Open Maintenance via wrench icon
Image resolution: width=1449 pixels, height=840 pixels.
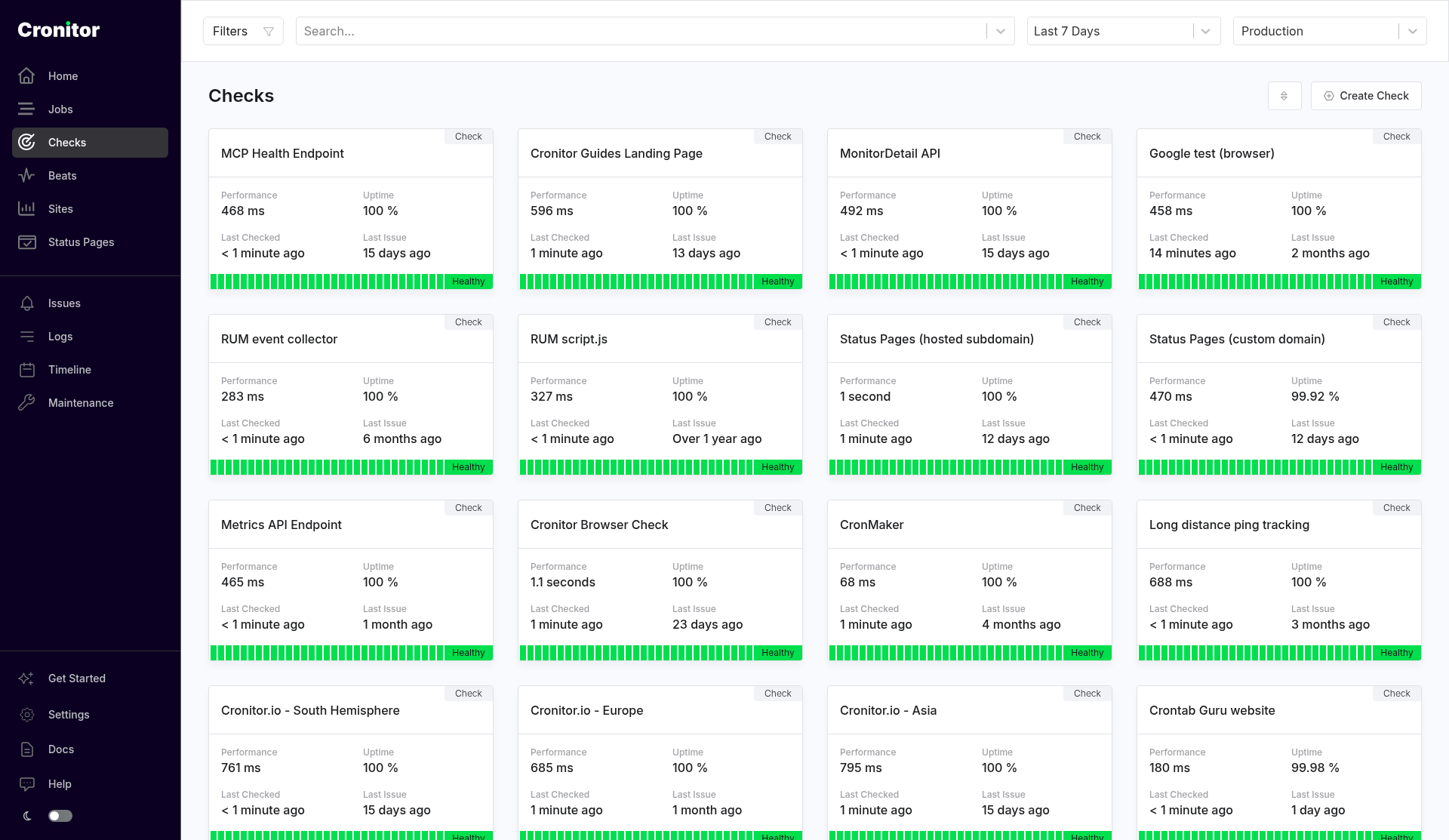(26, 403)
